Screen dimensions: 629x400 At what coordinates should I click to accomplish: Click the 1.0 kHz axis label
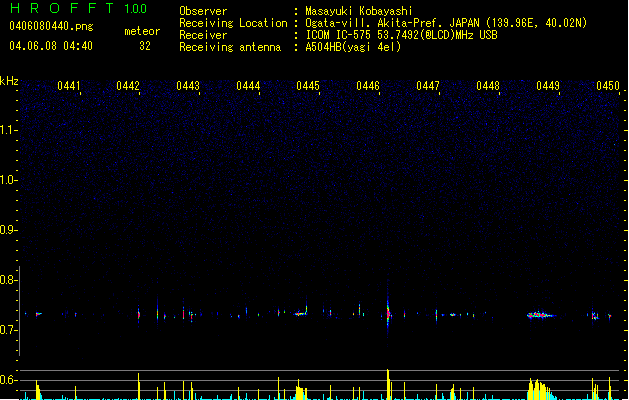click(x=8, y=180)
